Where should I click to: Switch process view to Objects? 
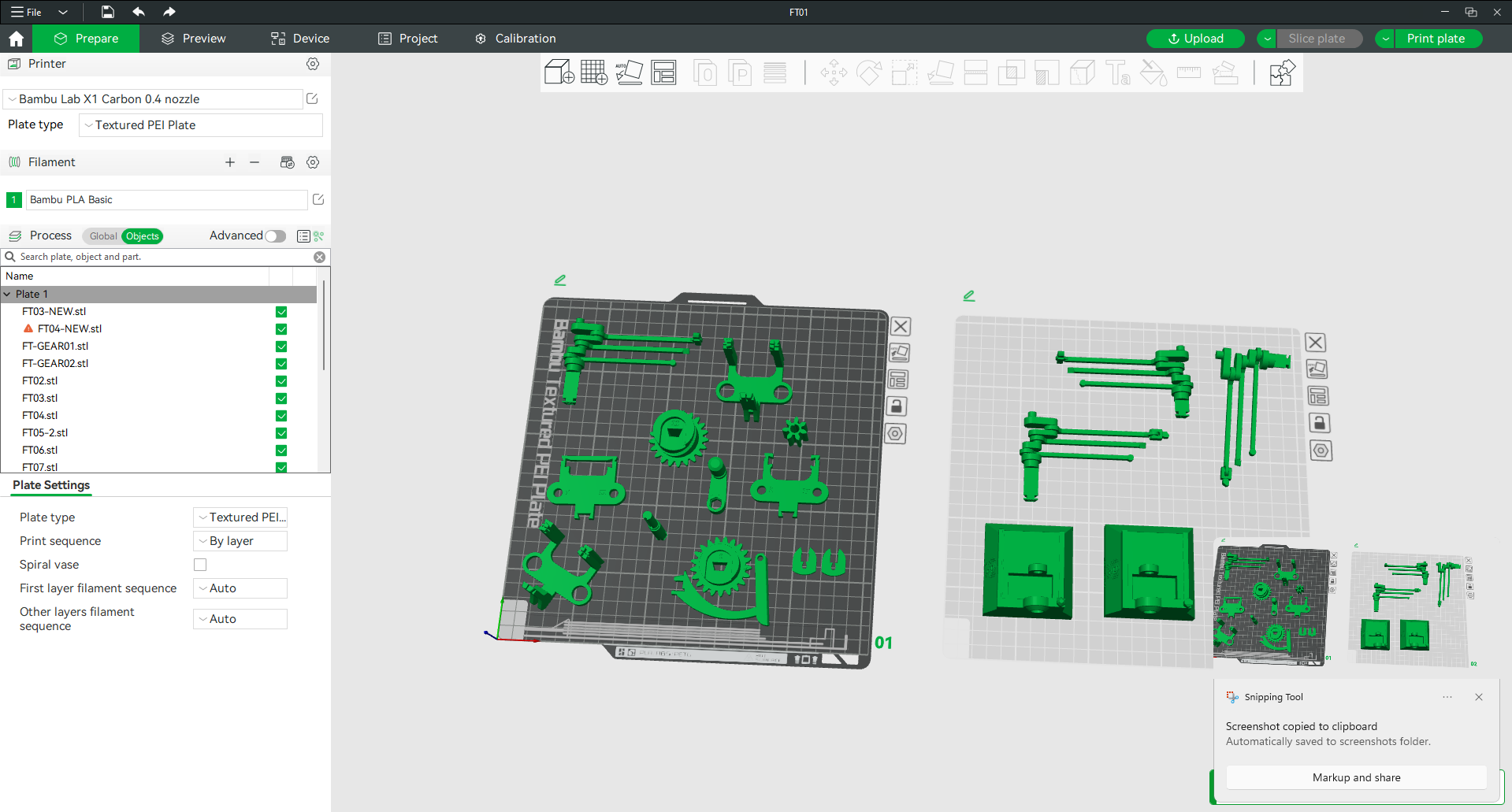pos(143,236)
